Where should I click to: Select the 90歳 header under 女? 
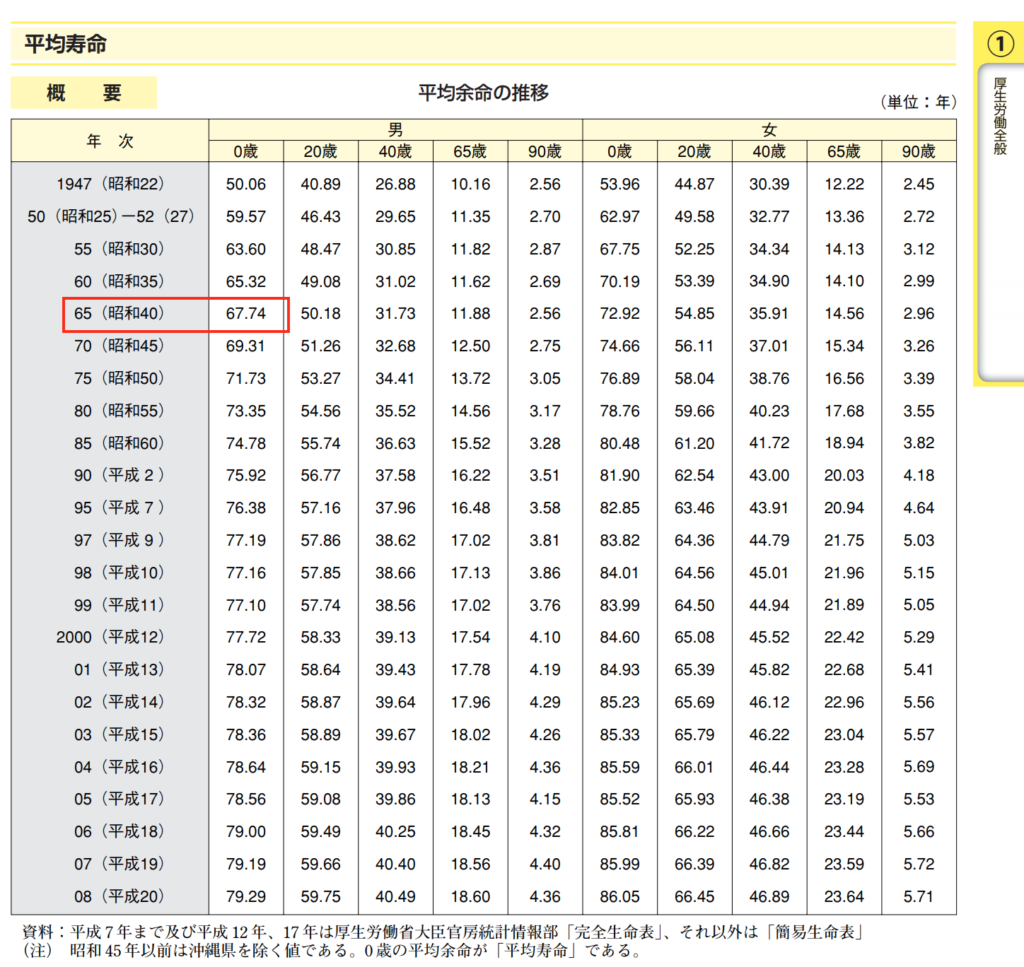(918, 152)
